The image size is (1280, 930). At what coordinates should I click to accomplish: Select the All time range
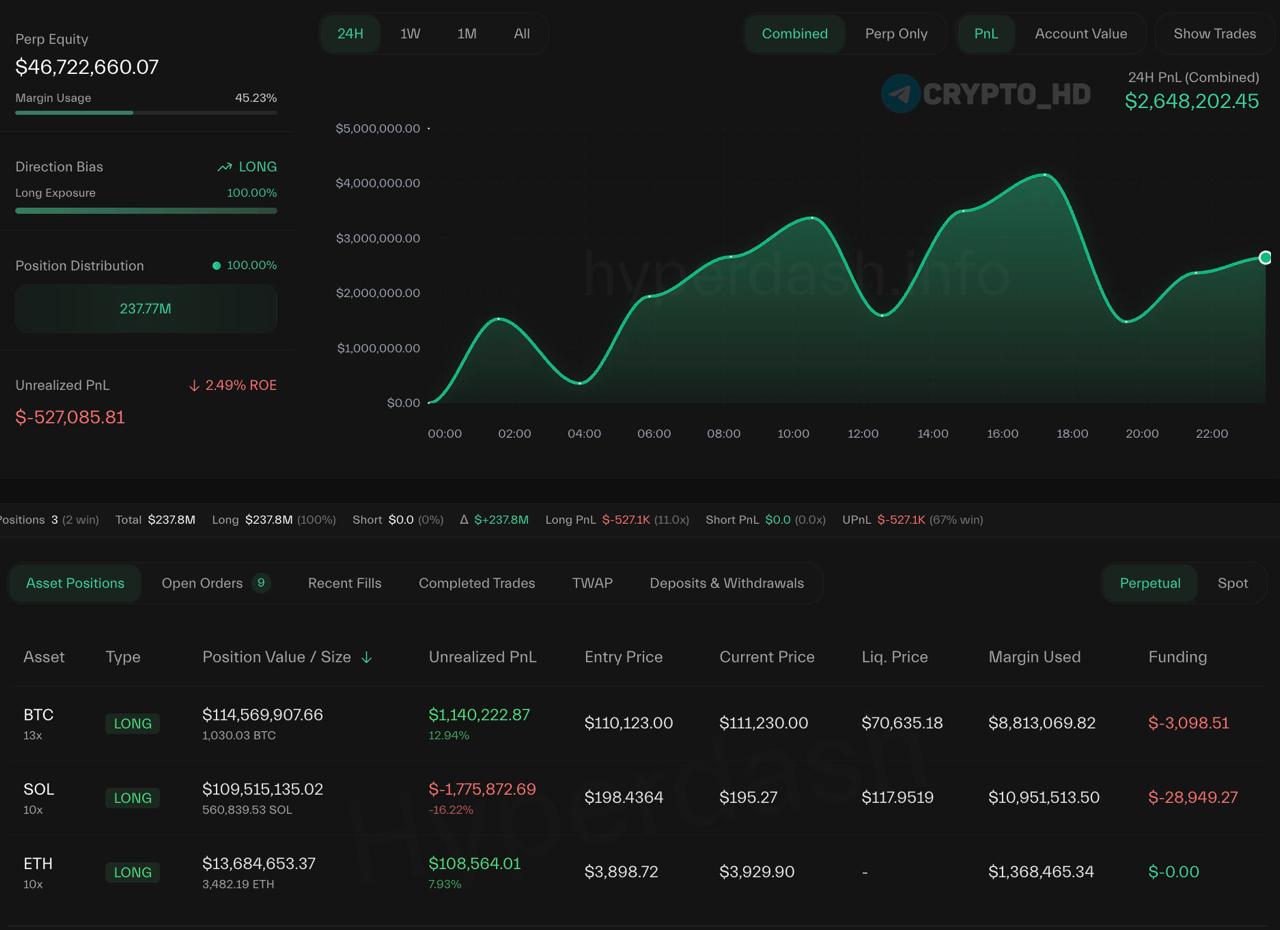(522, 34)
